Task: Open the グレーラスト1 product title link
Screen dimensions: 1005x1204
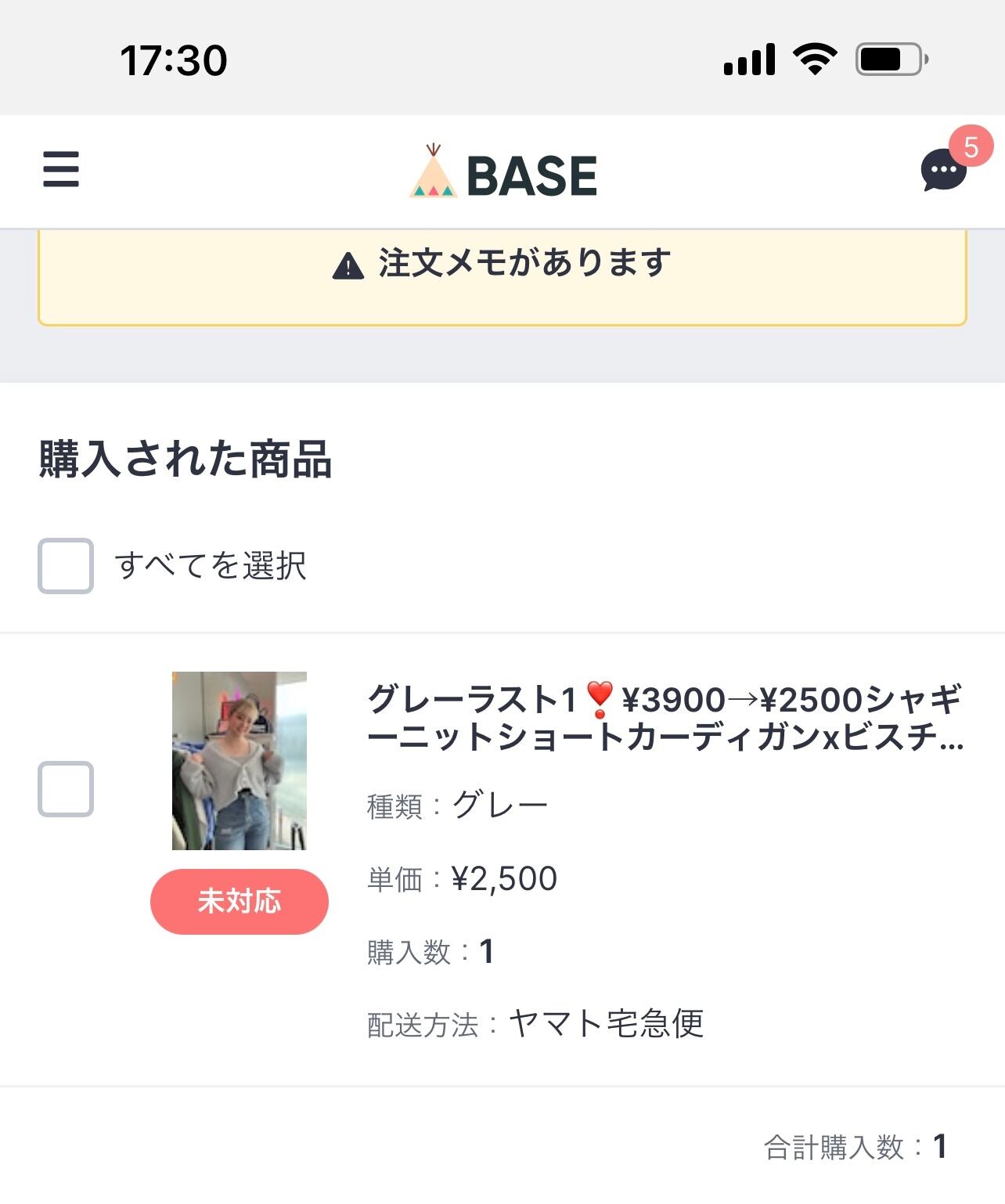Action: point(665,718)
